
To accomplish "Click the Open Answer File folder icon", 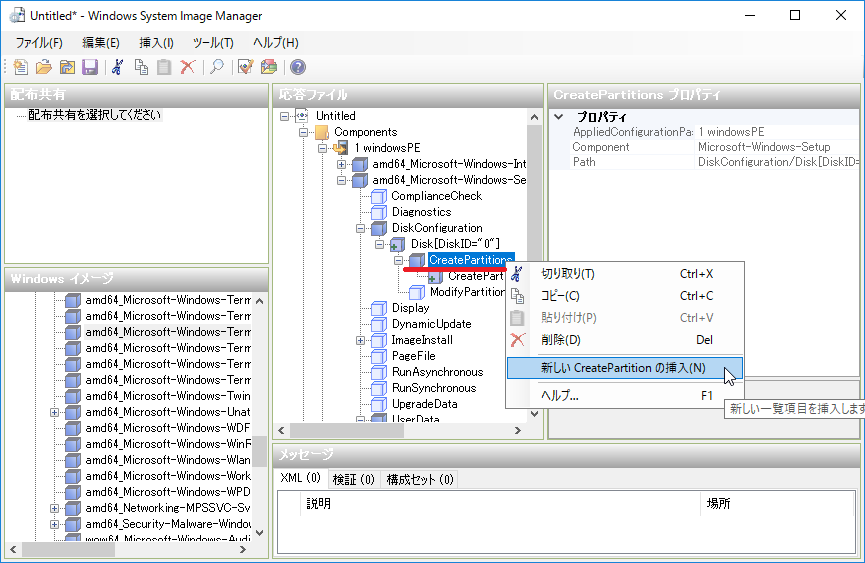I will 44,67.
